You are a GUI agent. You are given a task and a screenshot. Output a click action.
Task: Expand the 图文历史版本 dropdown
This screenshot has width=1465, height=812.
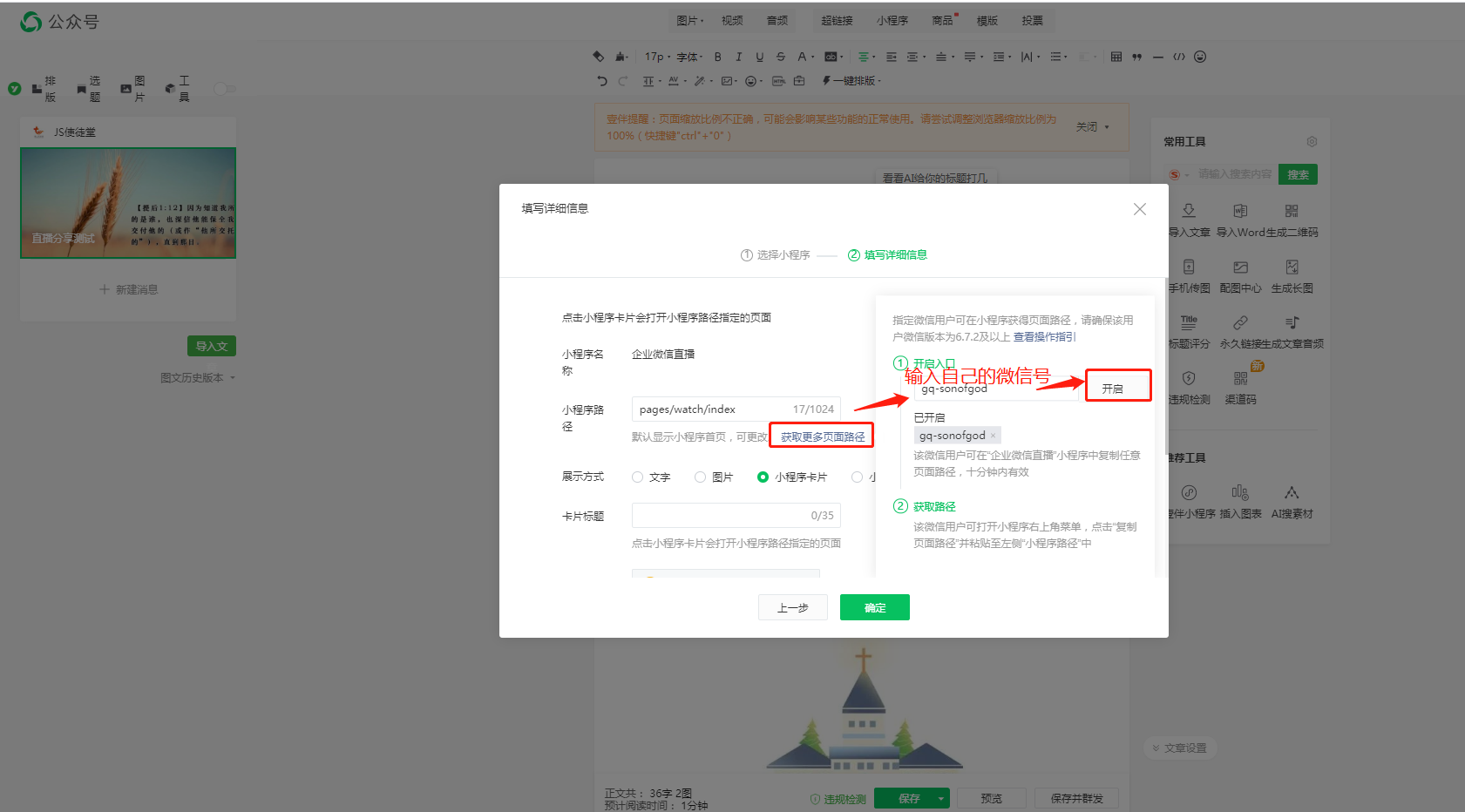coord(198,378)
